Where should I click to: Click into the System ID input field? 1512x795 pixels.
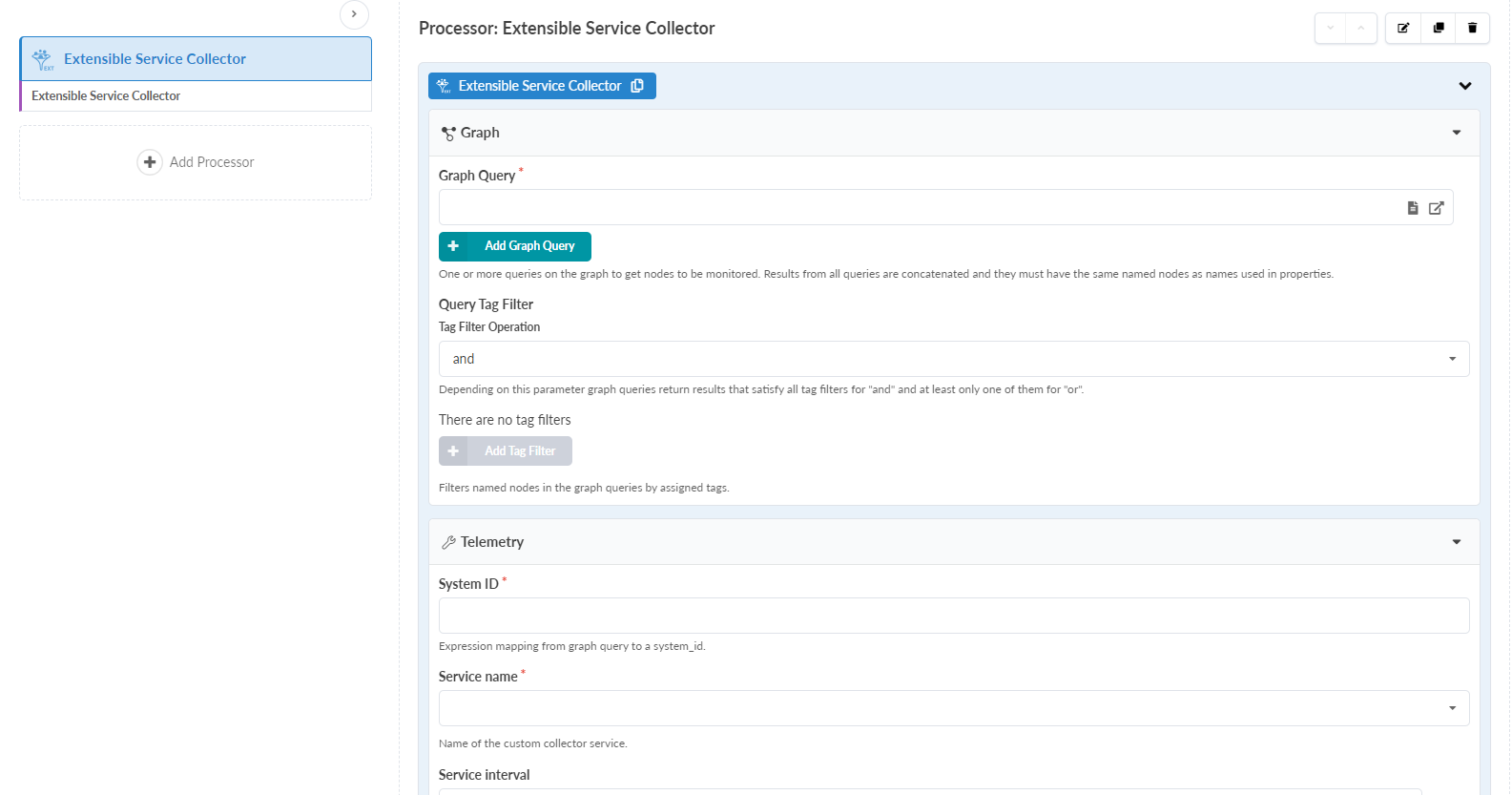coord(954,616)
